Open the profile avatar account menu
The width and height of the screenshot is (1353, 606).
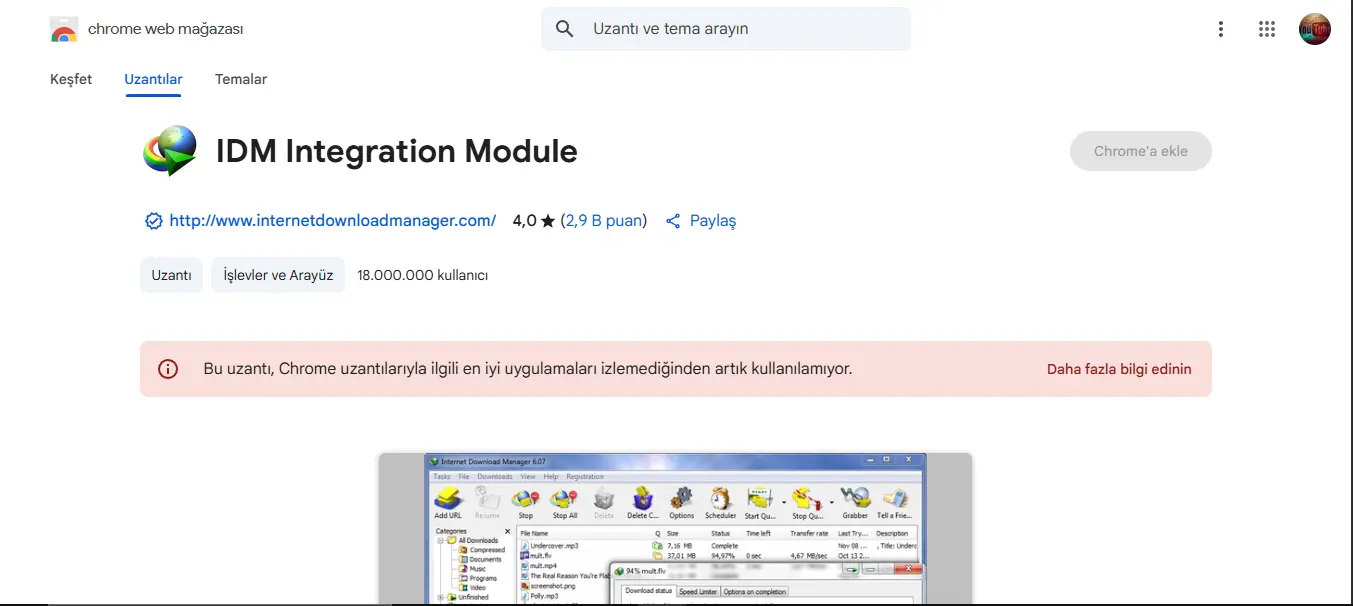point(1315,29)
